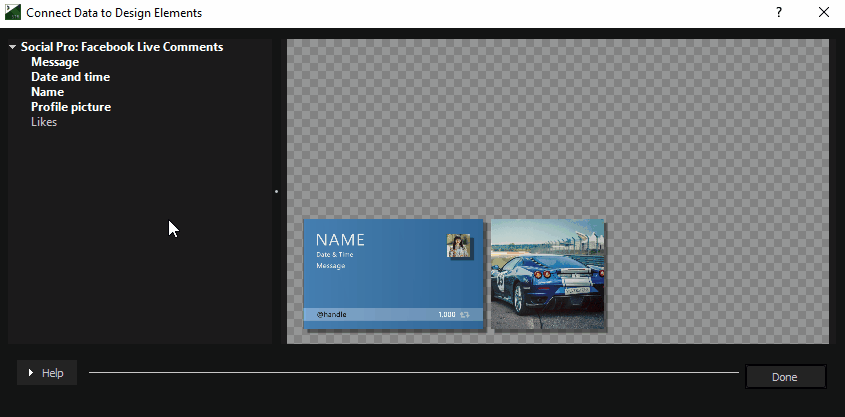
Task: Click the 1,000 count on the card
Action: pyautogui.click(x=446, y=314)
